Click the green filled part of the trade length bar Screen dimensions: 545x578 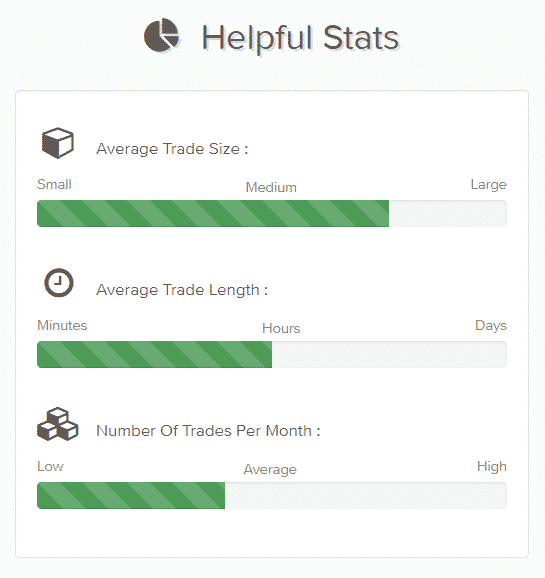[155, 354]
